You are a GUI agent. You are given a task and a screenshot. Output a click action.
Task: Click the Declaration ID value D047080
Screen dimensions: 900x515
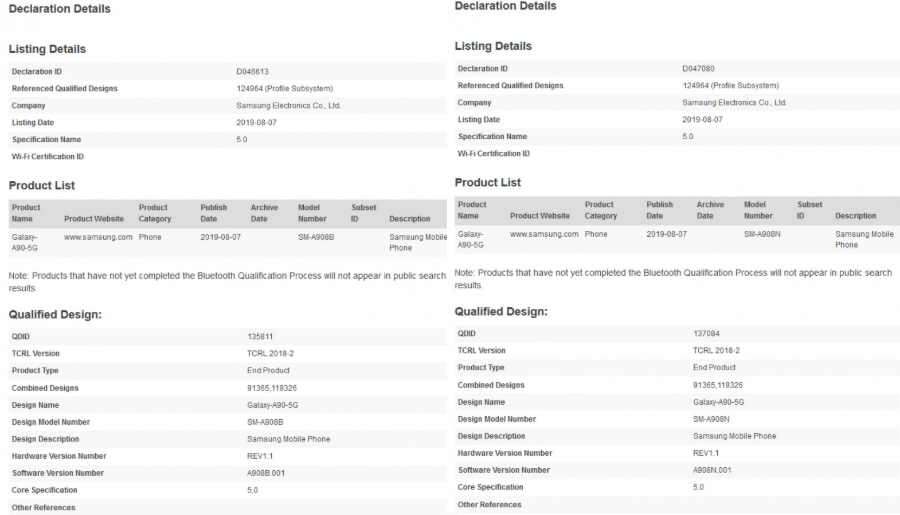point(698,69)
